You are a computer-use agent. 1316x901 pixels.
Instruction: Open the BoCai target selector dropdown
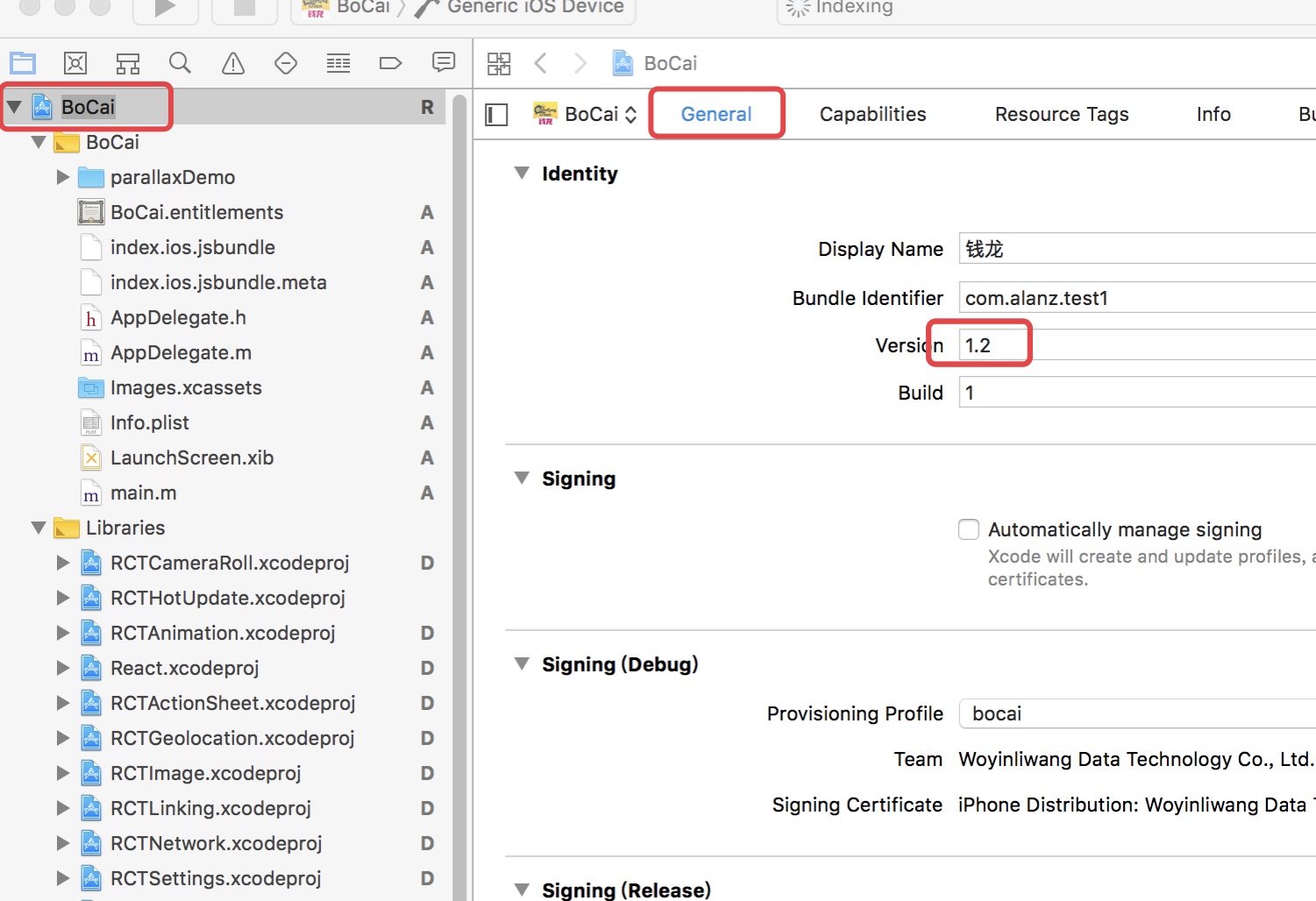pos(584,114)
